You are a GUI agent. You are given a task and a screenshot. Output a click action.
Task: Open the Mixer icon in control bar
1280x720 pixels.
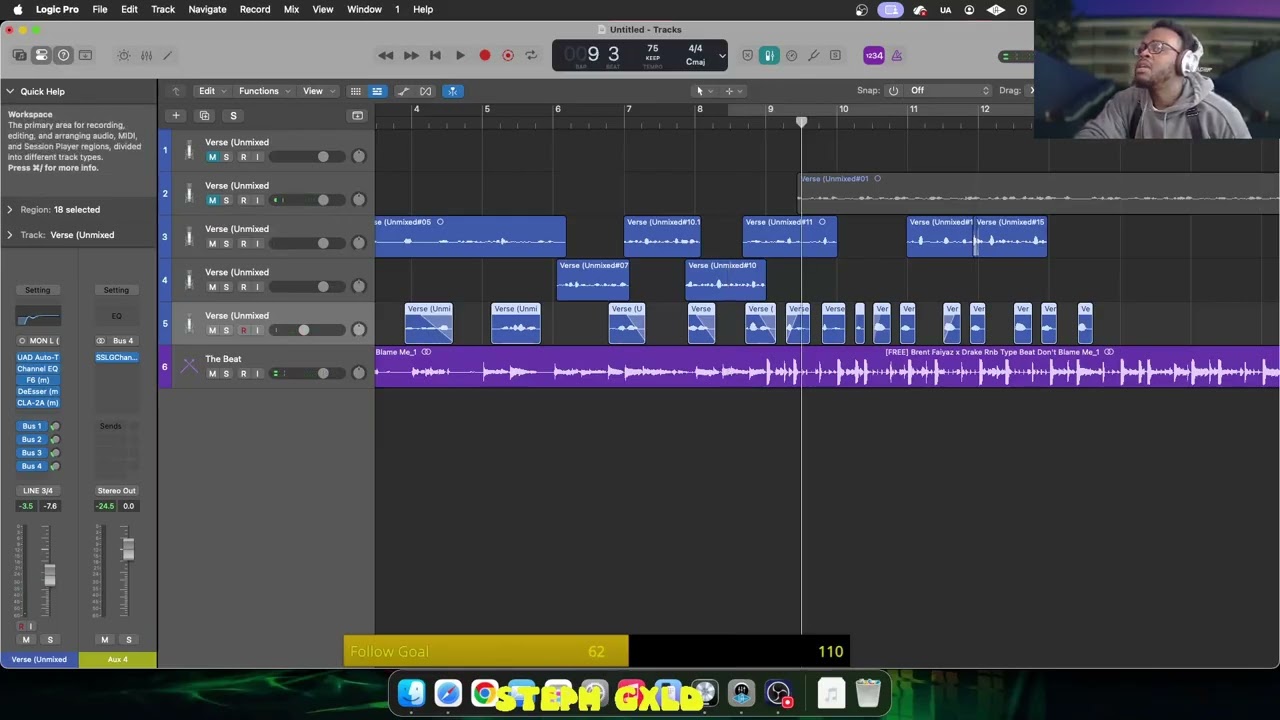tap(146, 55)
